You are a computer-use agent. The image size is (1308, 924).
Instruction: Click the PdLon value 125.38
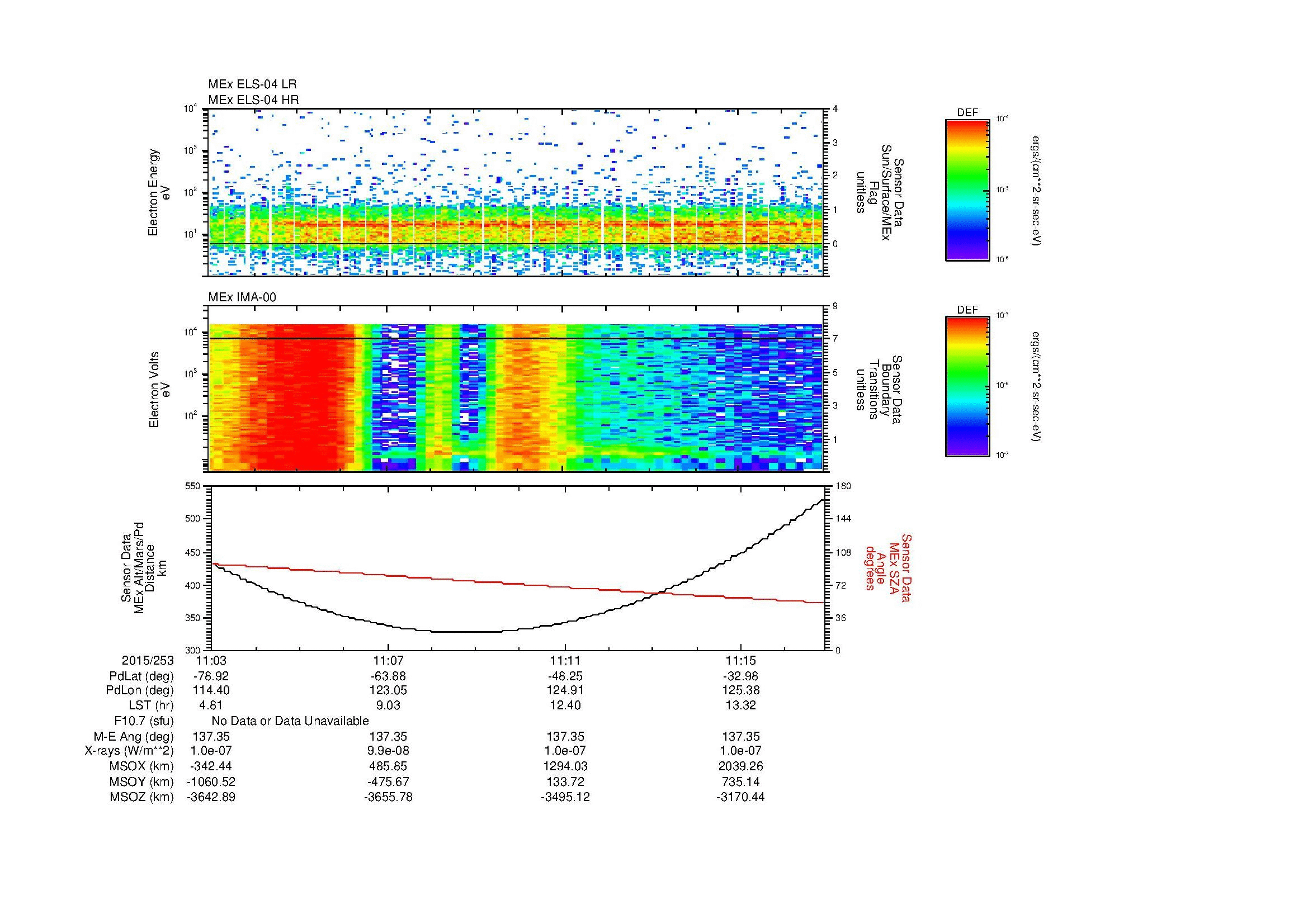point(740,690)
